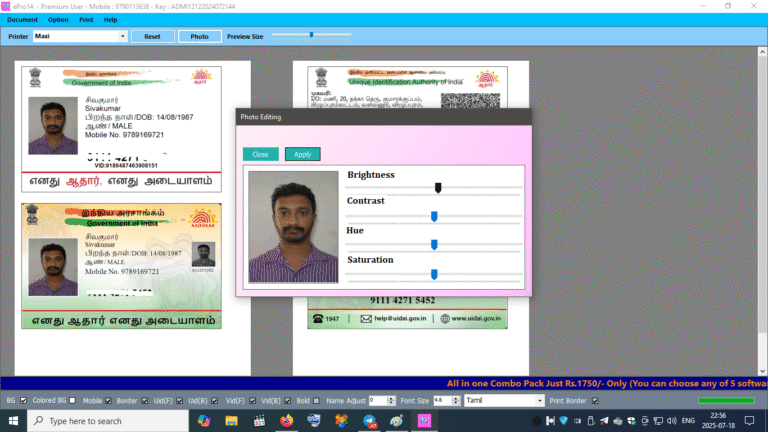This screenshot has height=432, width=768.
Task: Click the volume speaker tray icon
Action: pos(672,421)
